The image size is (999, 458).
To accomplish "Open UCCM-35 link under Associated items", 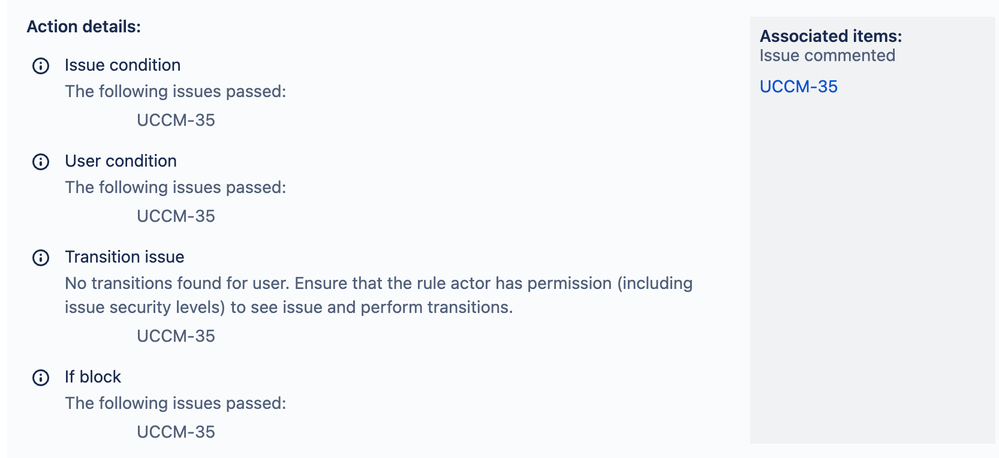I will (x=798, y=87).
